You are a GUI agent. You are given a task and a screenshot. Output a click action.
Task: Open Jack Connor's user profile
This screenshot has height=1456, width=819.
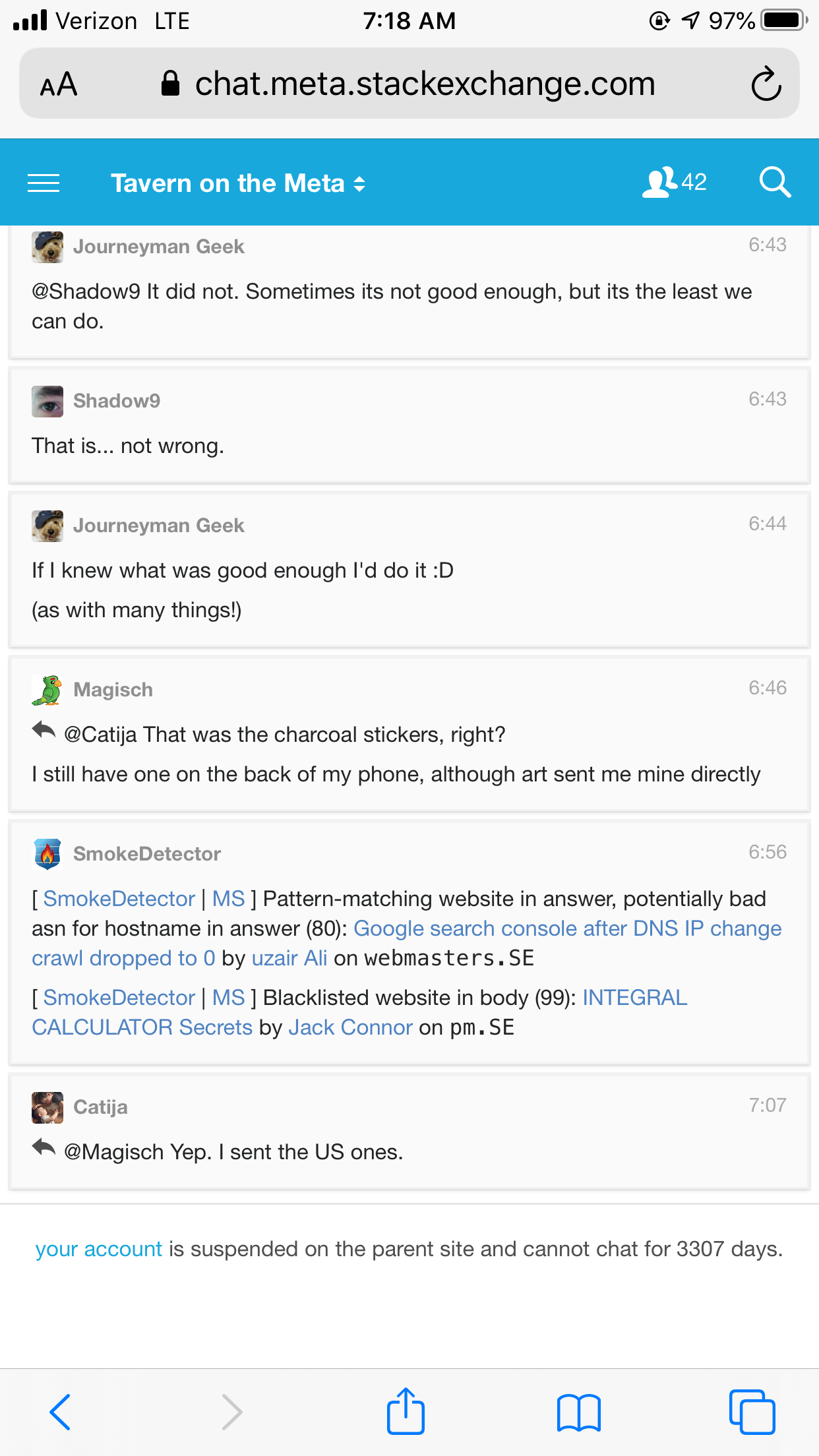350,1027
